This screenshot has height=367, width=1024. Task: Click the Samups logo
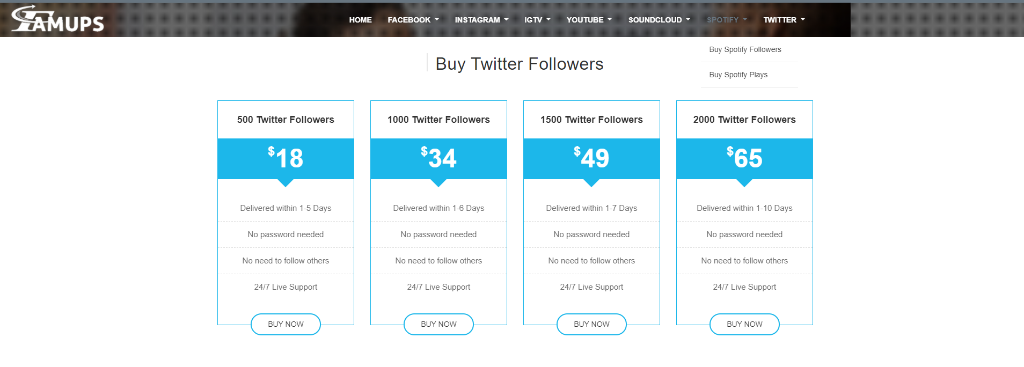tap(57, 19)
